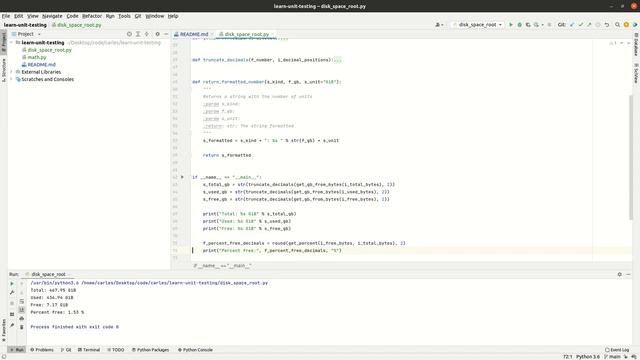The width and height of the screenshot is (640, 360).
Task: Click the Git update project arrow
Action: tap(572, 25)
